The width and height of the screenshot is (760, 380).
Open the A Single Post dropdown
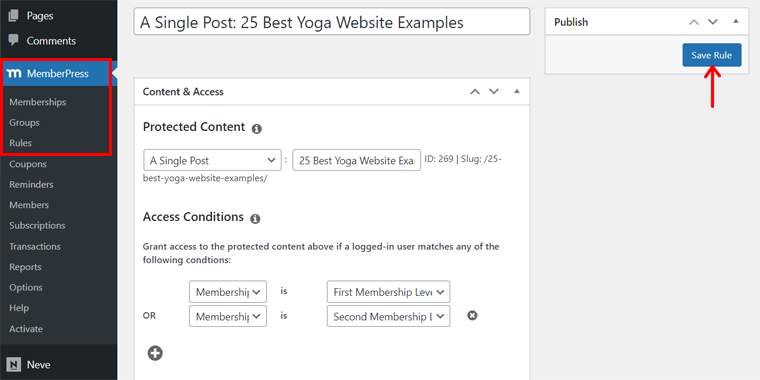coord(212,160)
